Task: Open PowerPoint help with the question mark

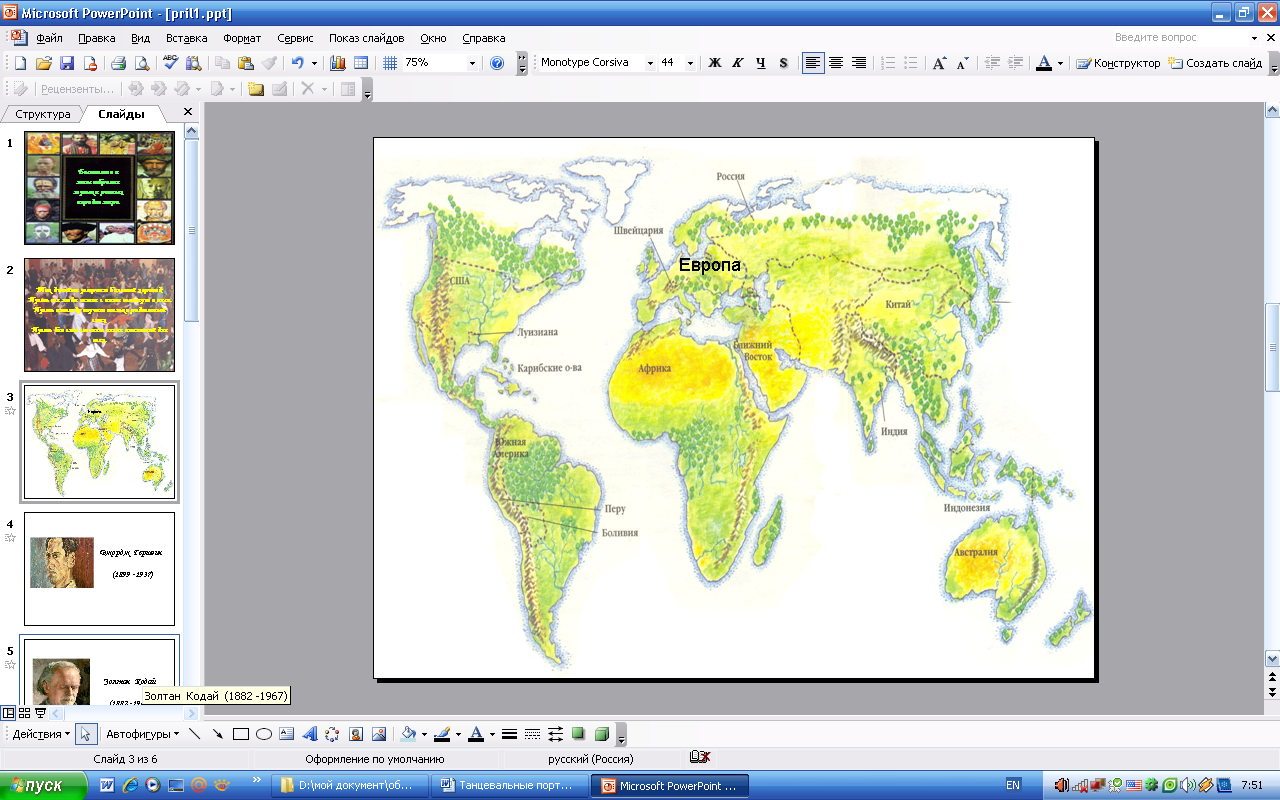Action: tap(497, 63)
